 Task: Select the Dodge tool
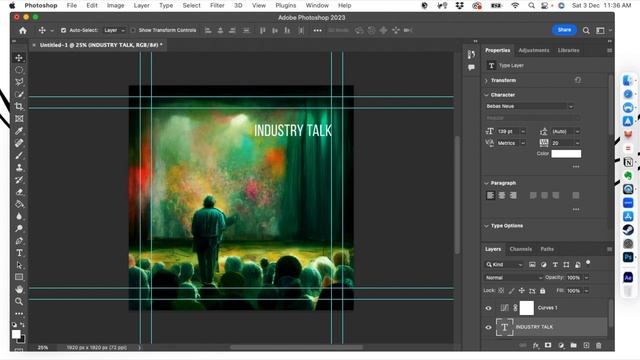coord(19,229)
